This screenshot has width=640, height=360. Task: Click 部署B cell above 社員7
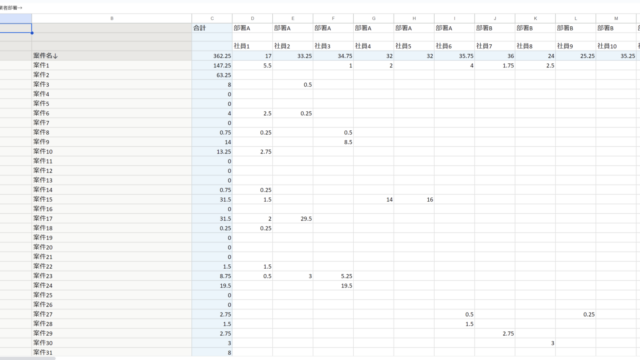tap(495, 28)
